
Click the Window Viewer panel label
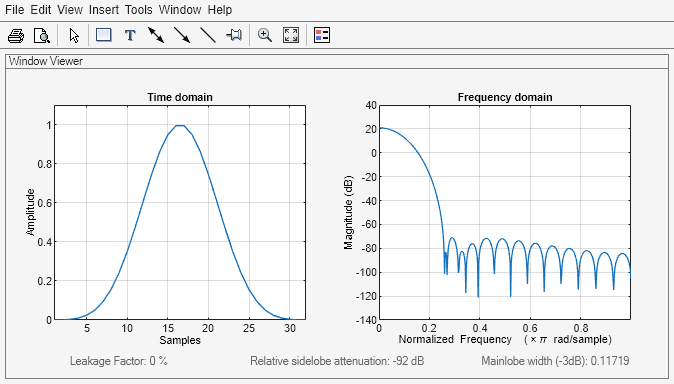46,61
